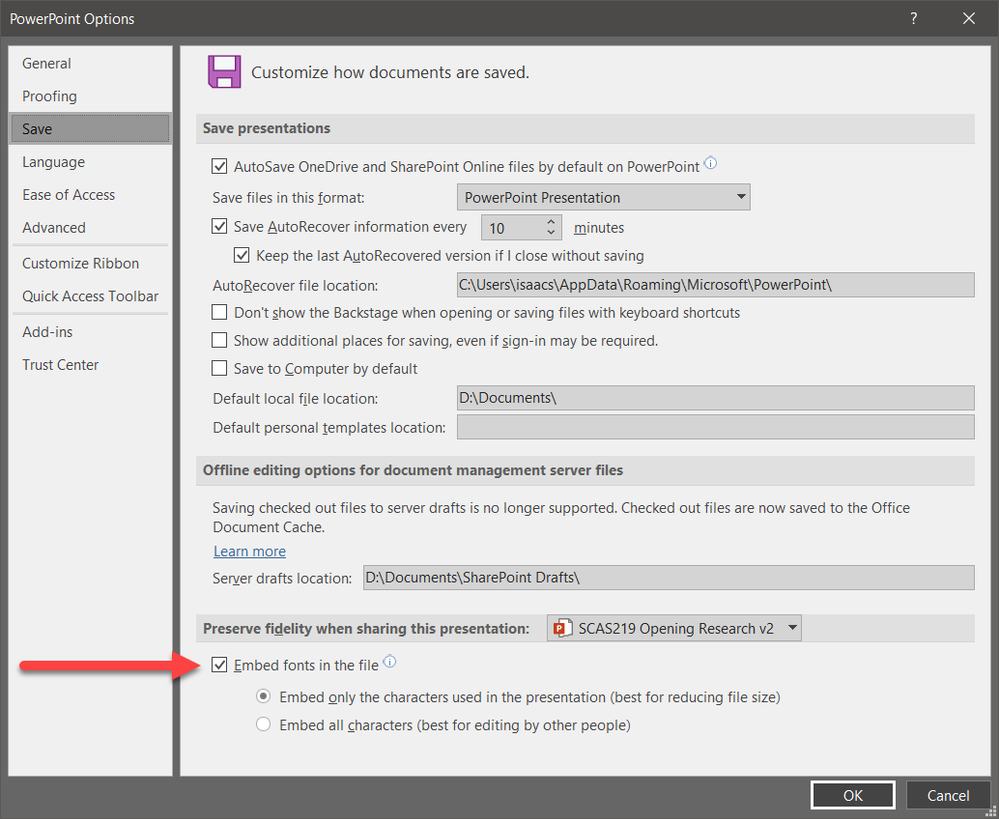Screen dimensions: 999x819
Task: Open the Save files in this format dropdown
Action: tap(603, 197)
